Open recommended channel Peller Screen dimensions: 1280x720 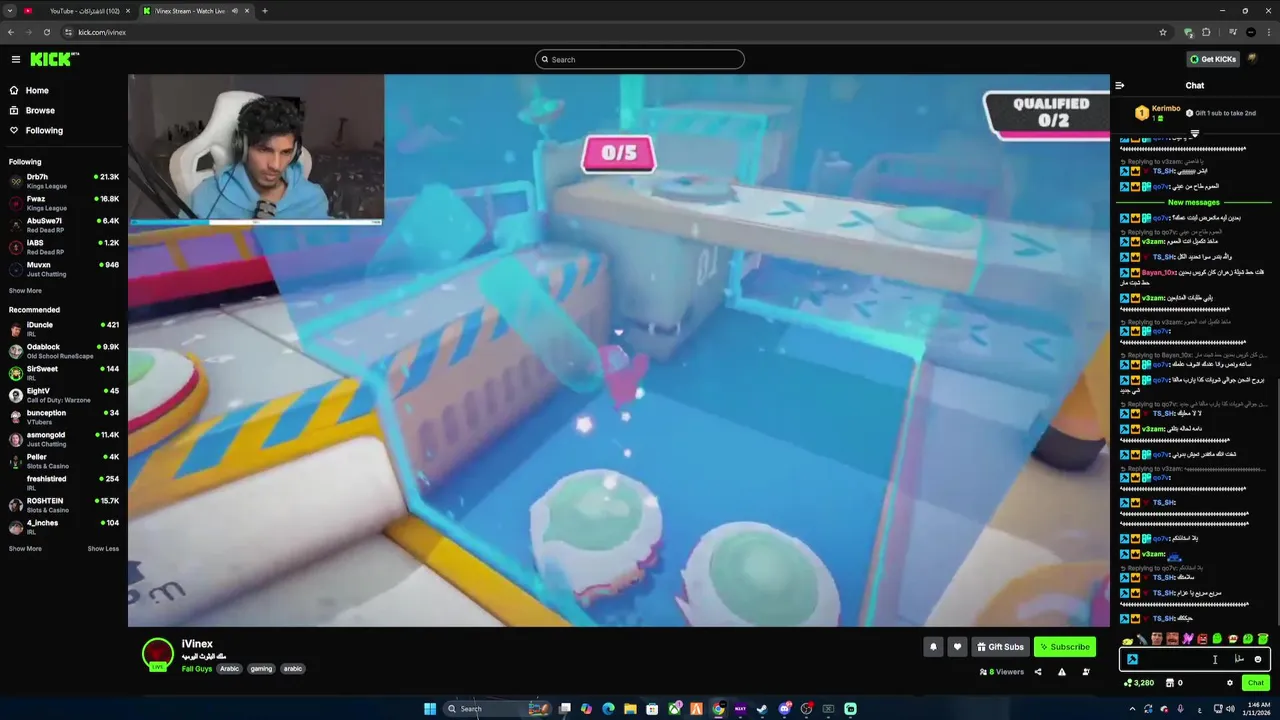pos(64,460)
